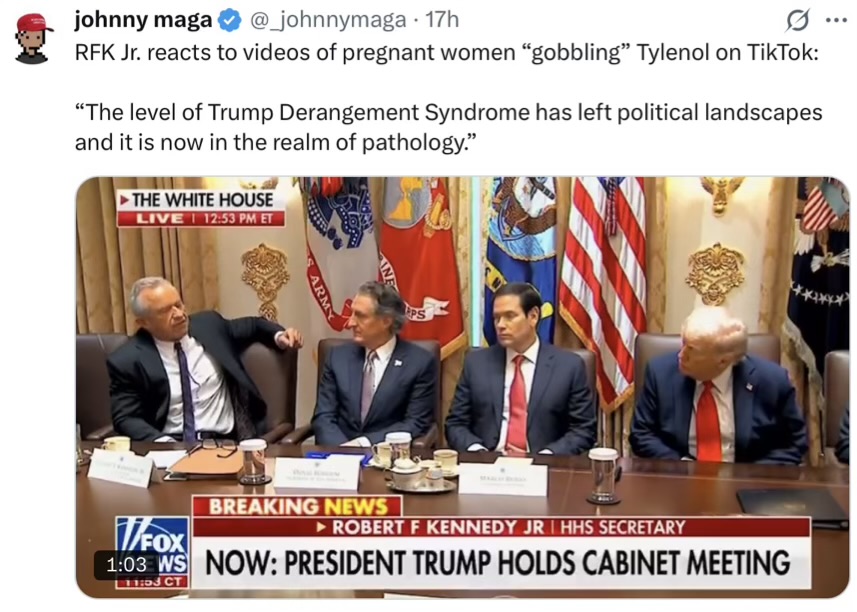Click the ROBERT F KENNEDY JR chyron
Image resolution: width=857 pixels, height=612 pixels.
pyautogui.click(x=431, y=527)
